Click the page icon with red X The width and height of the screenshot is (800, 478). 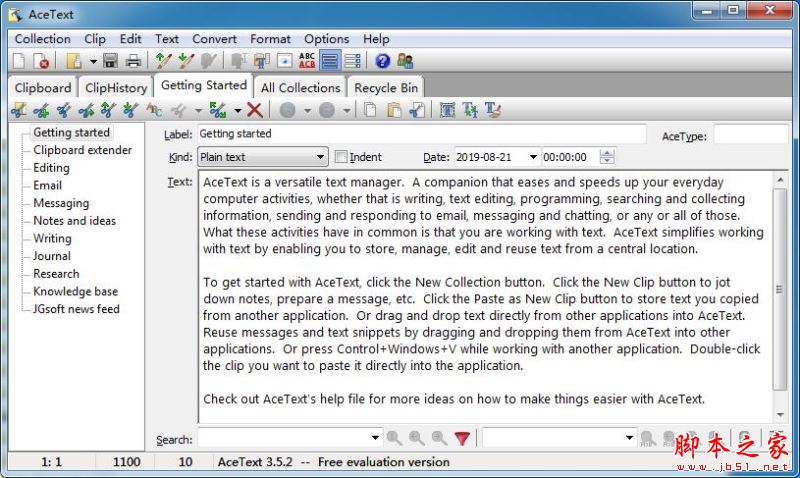[41, 61]
